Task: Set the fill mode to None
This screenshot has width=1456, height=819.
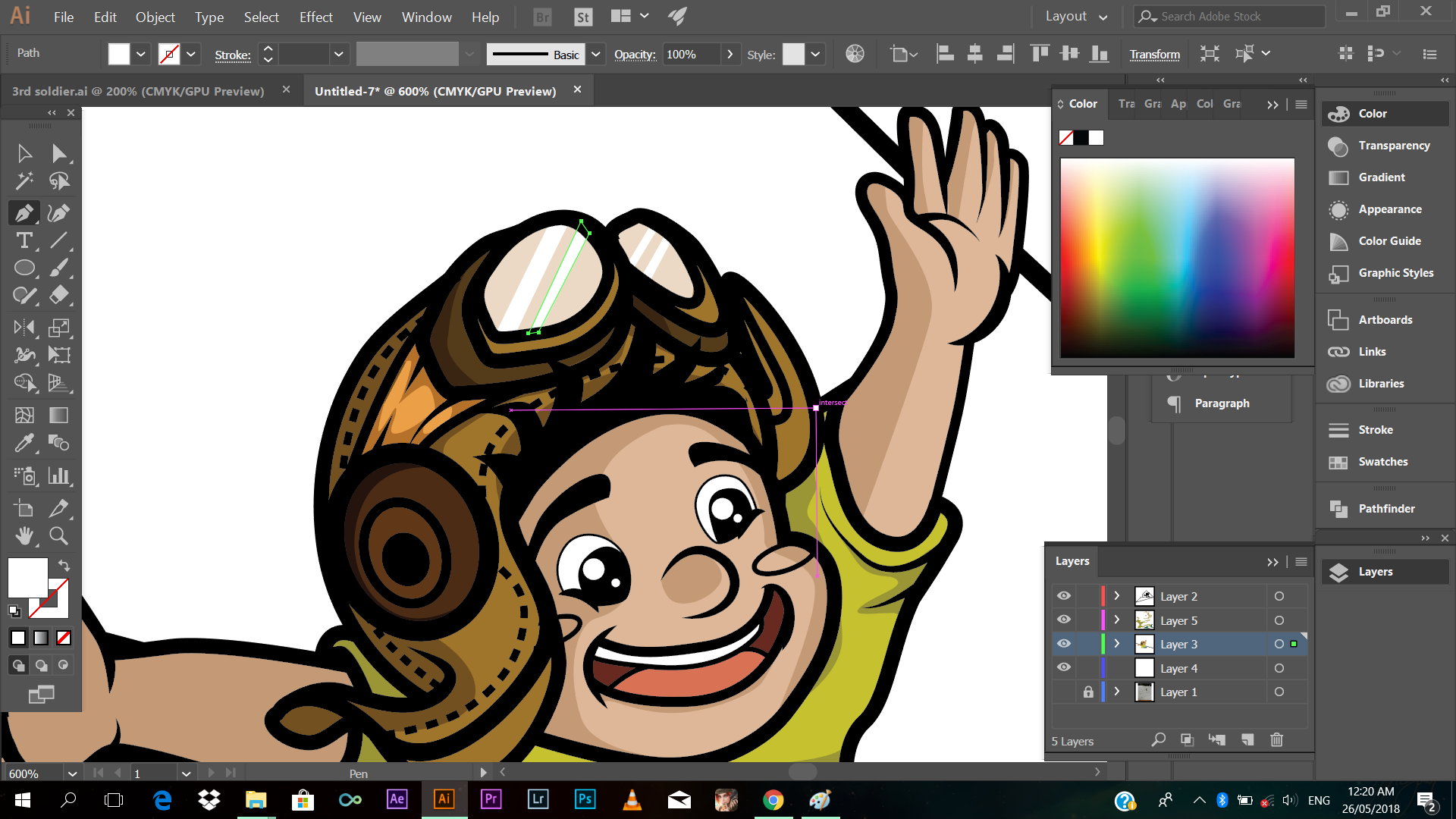Action: 64,638
